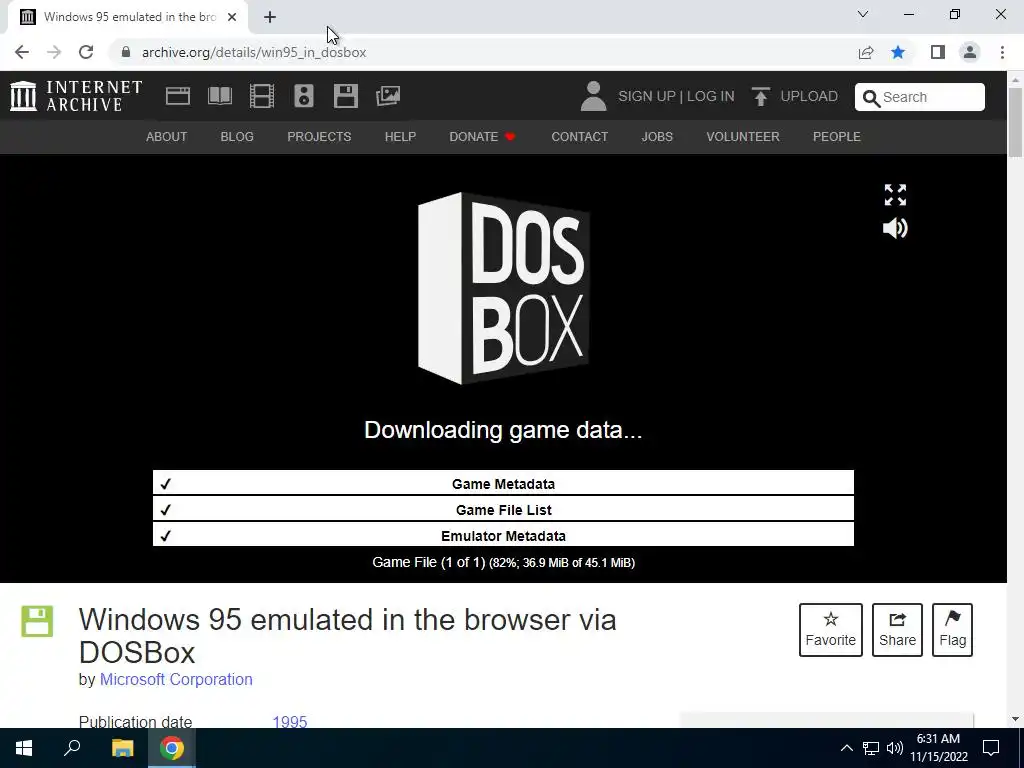The width and height of the screenshot is (1024, 768).
Task: Close the Windows 95 emulated tab
Action: tap(232, 17)
